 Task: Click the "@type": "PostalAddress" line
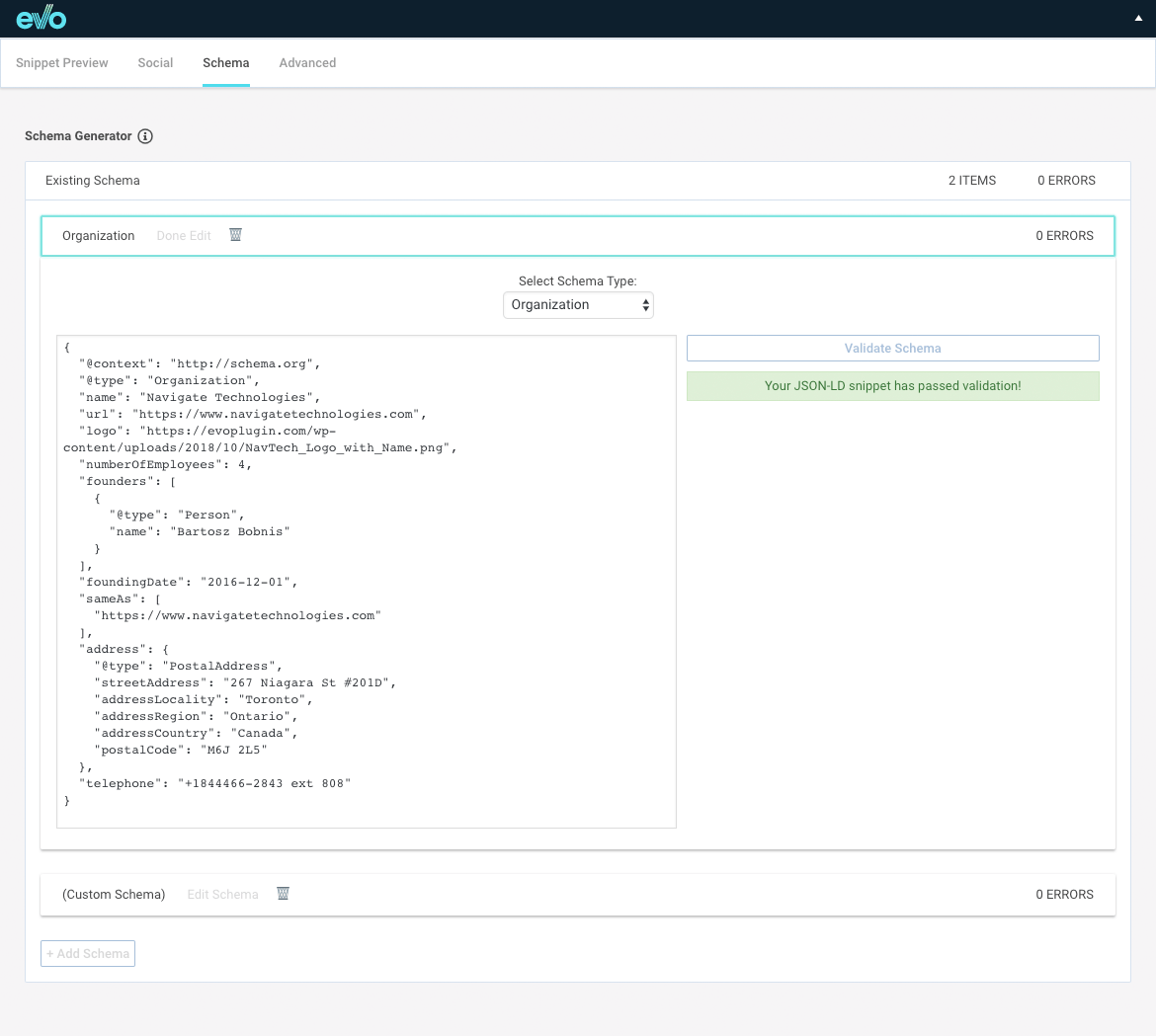tap(188, 666)
